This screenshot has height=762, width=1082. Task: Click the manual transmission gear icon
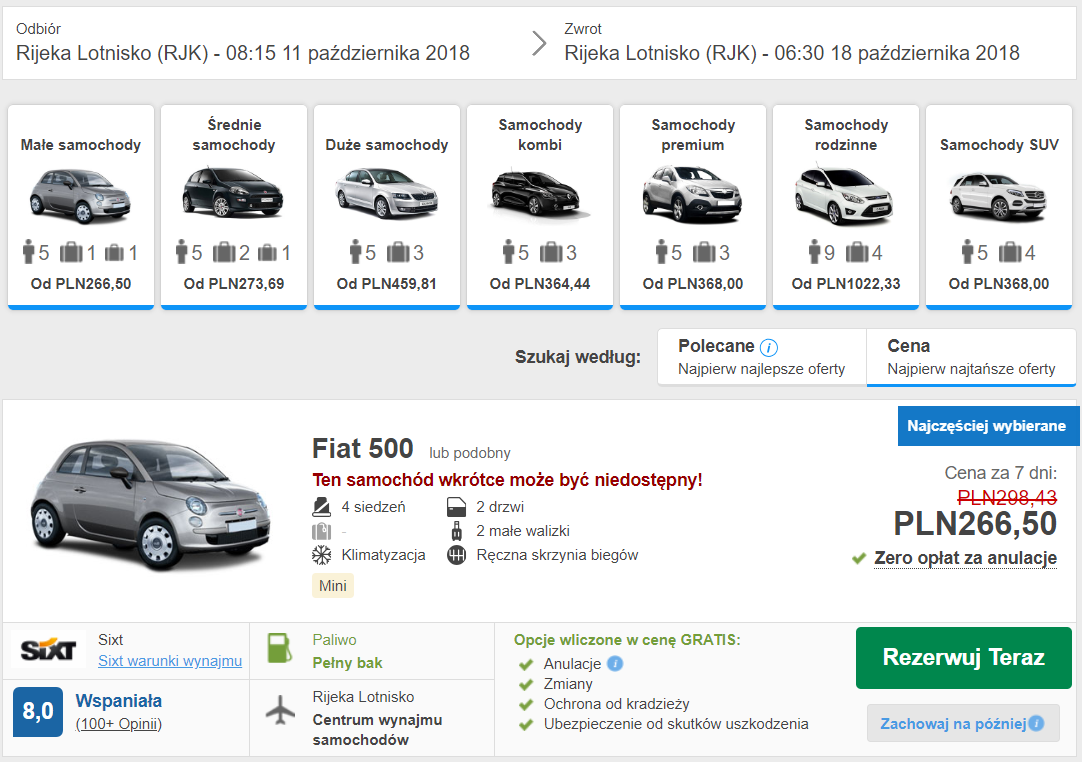point(459,554)
